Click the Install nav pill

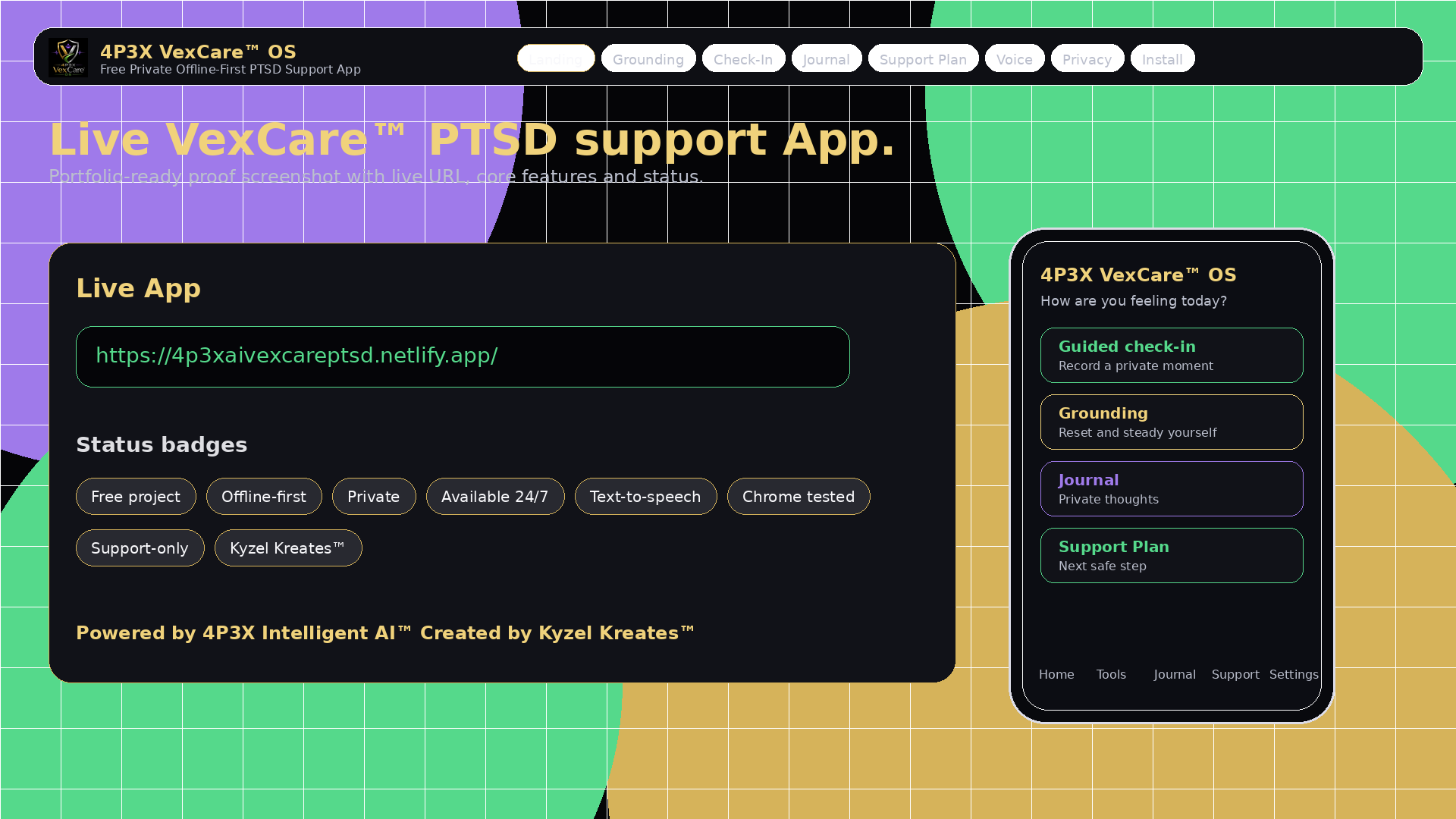click(x=1163, y=58)
